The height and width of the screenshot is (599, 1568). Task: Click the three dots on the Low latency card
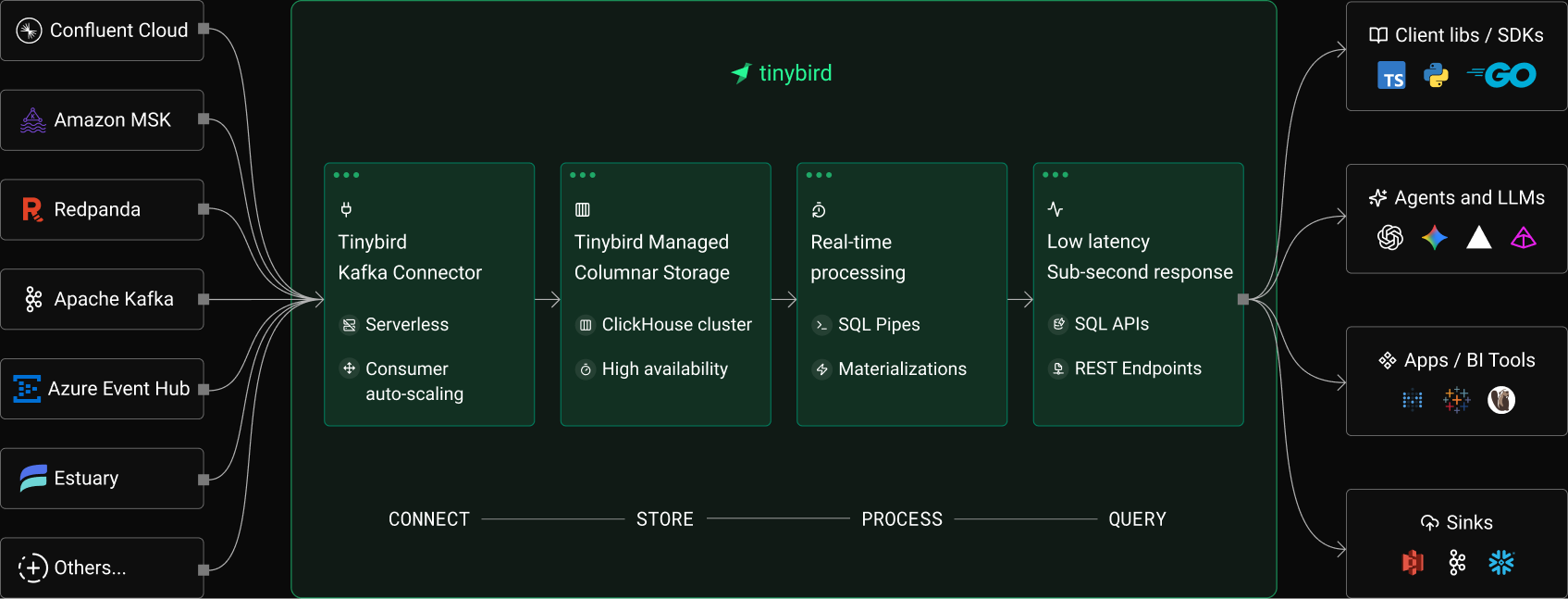point(1056,175)
